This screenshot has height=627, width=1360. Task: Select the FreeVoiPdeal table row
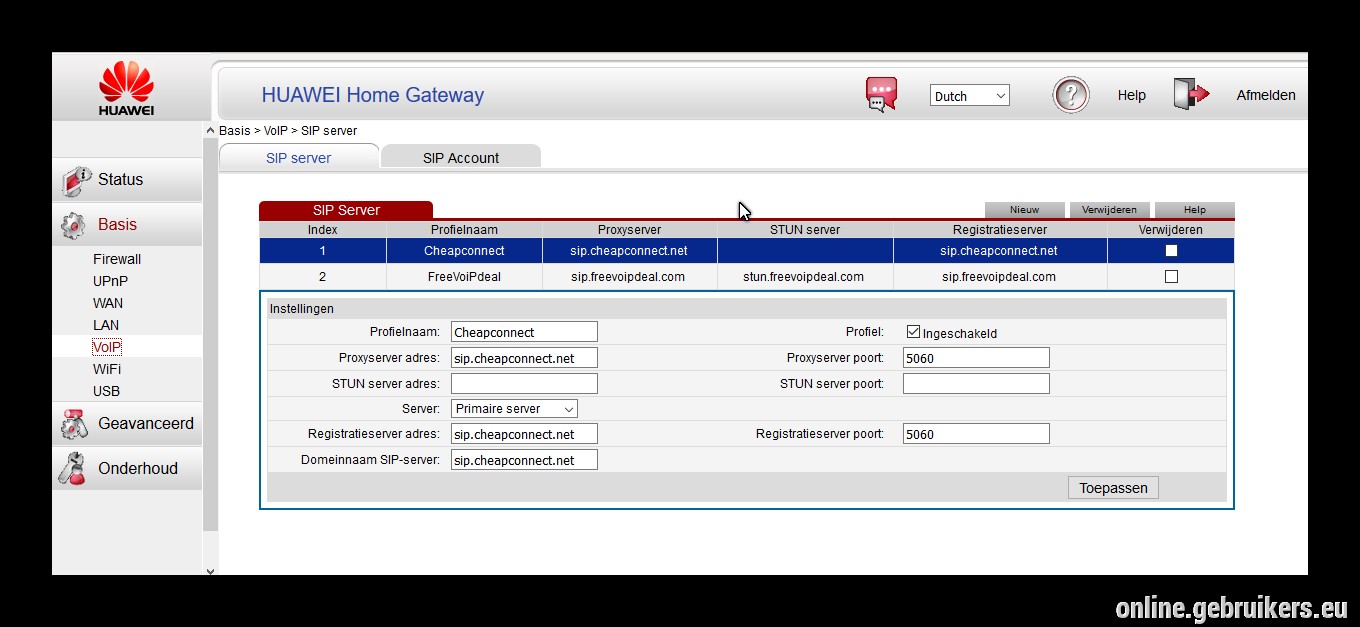(x=746, y=277)
